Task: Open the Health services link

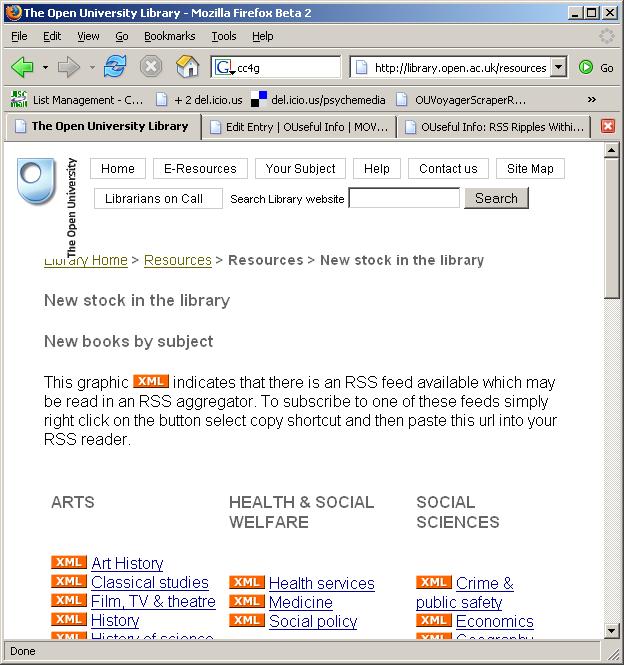Action: (322, 584)
